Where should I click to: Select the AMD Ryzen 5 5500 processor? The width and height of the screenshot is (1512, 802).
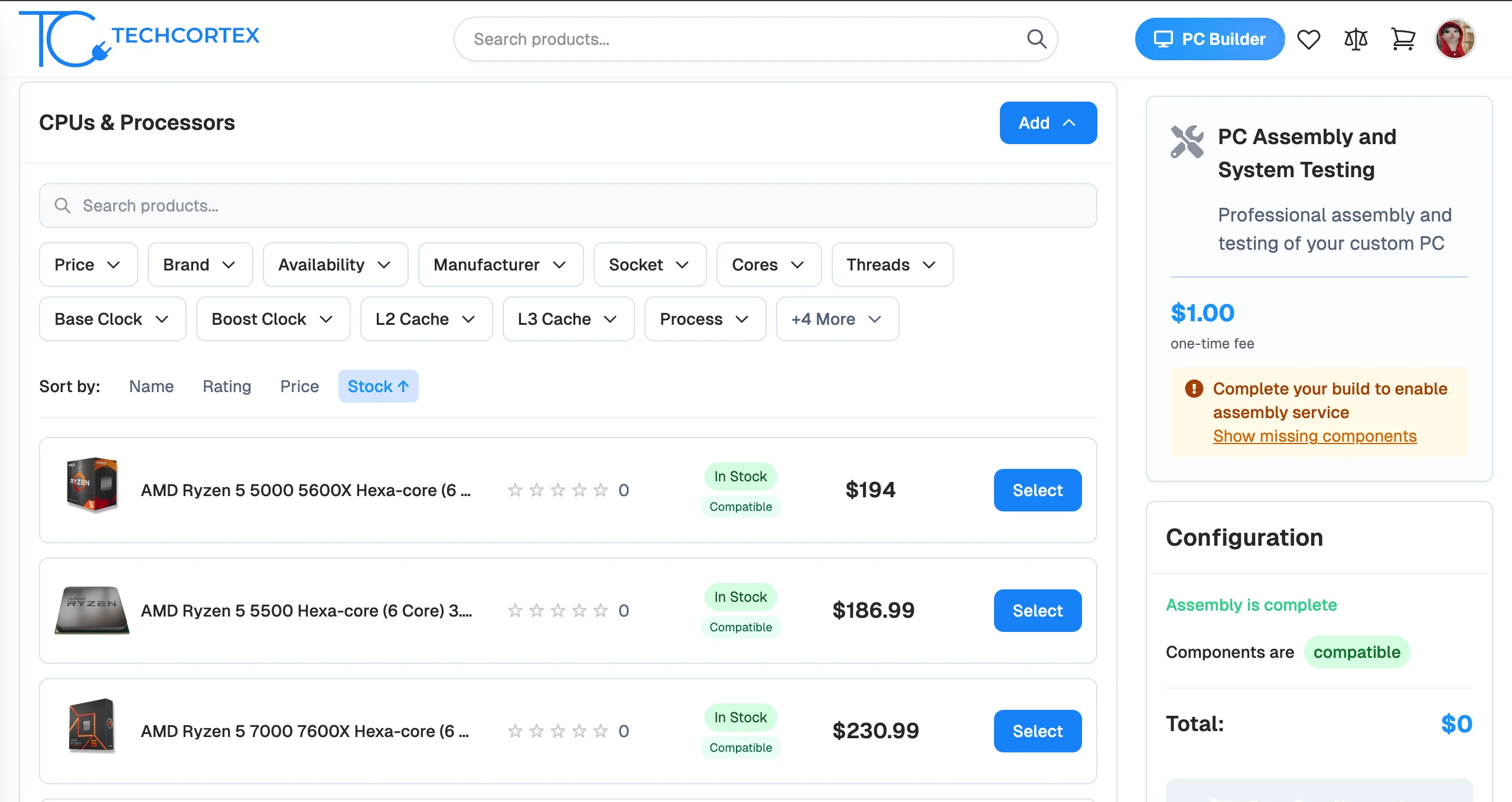click(1037, 611)
